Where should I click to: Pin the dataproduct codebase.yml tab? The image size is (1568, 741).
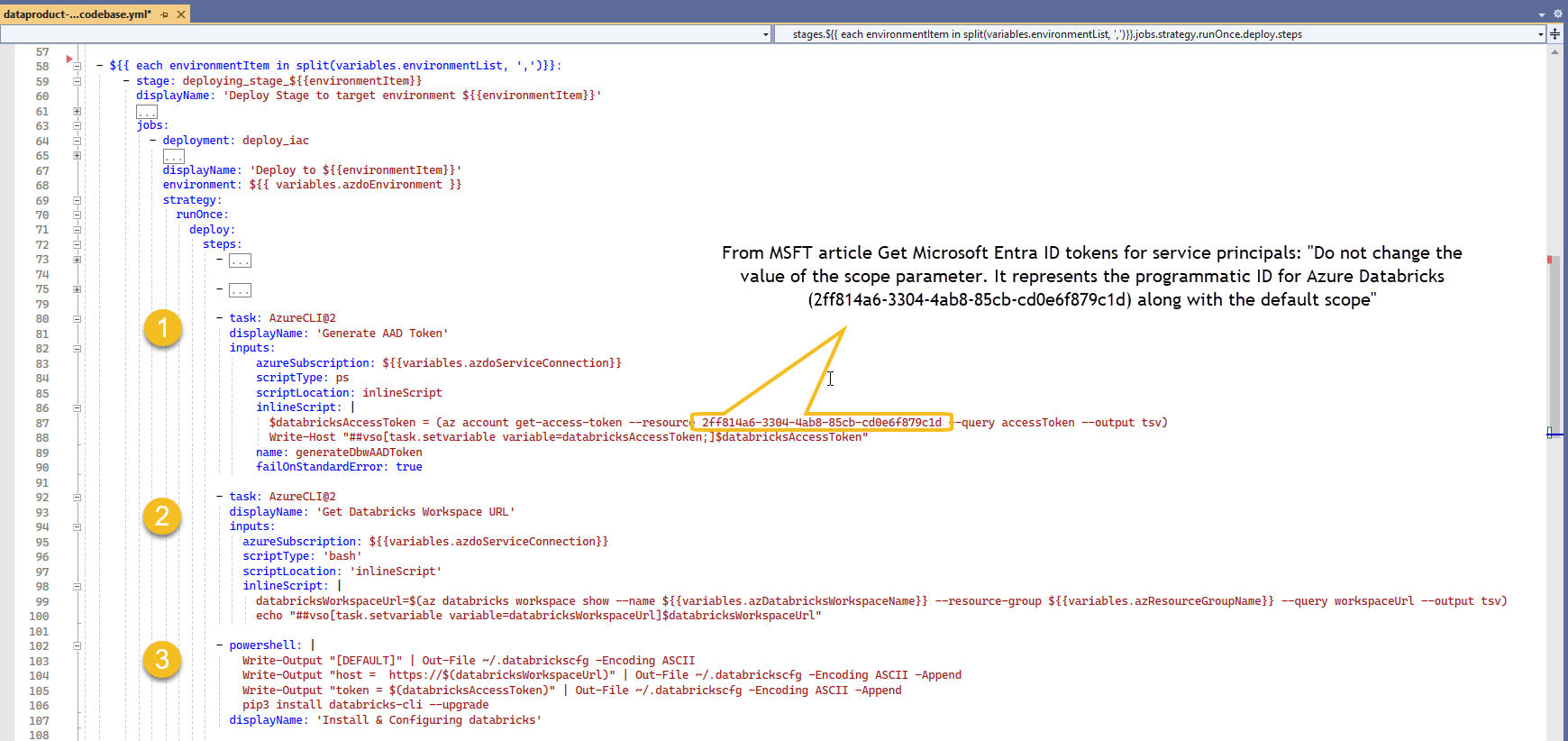click(164, 14)
